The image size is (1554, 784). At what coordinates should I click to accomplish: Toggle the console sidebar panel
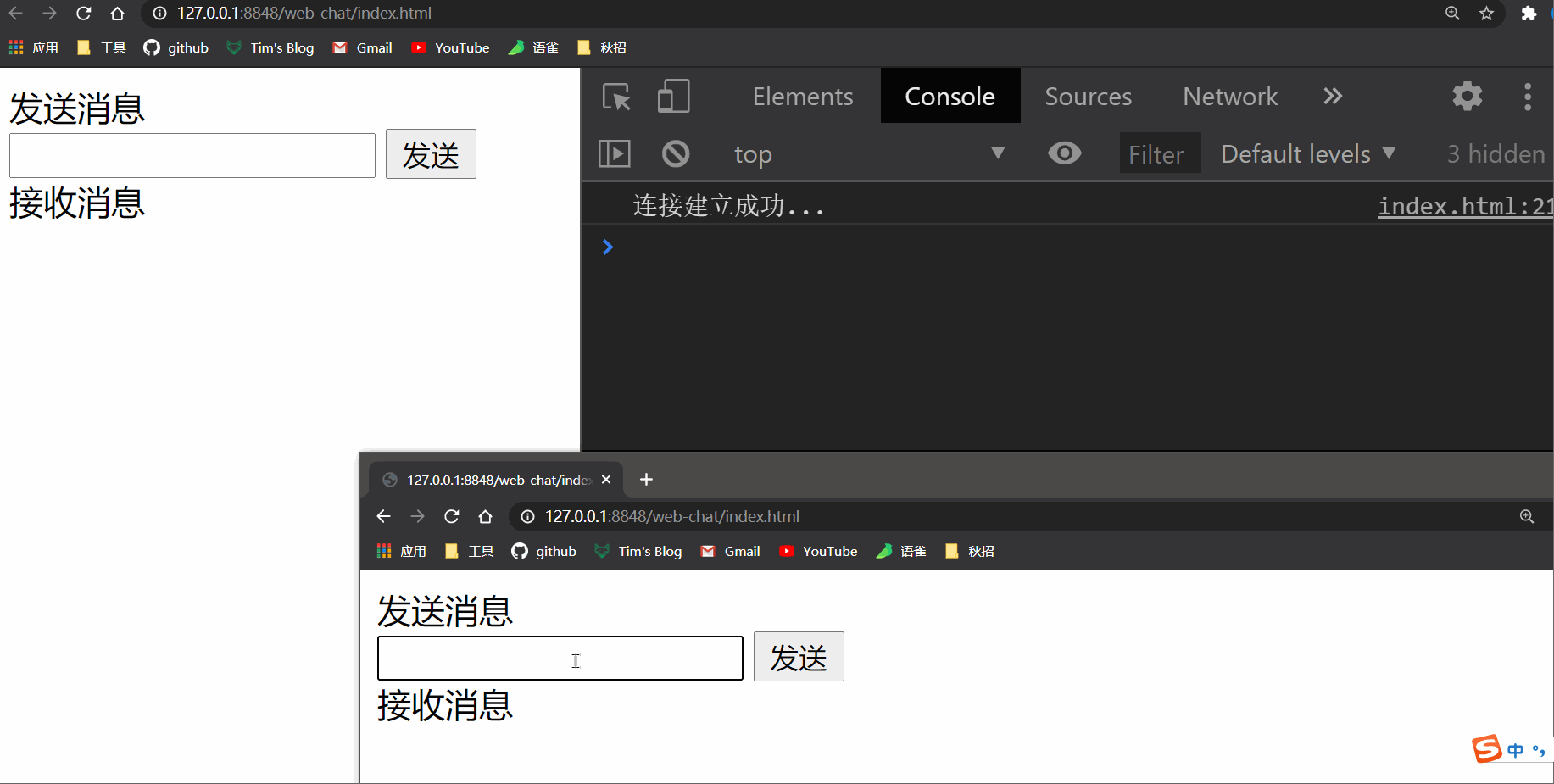point(615,154)
